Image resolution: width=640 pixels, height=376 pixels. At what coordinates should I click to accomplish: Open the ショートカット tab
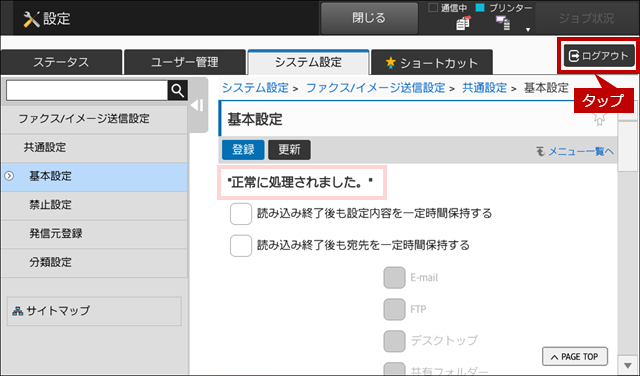coord(431,62)
